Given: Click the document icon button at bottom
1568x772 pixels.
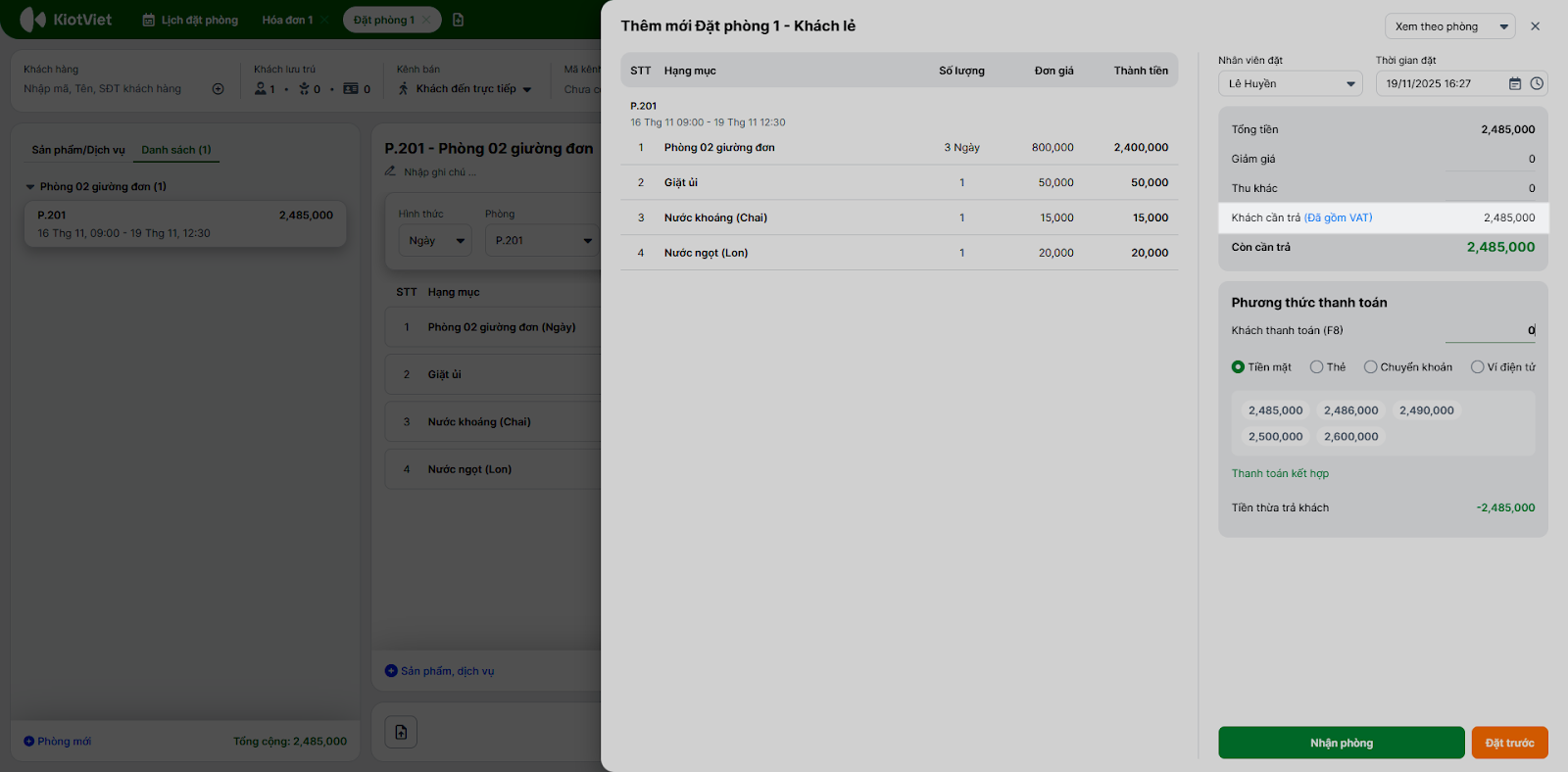Looking at the screenshot, I should [401, 732].
